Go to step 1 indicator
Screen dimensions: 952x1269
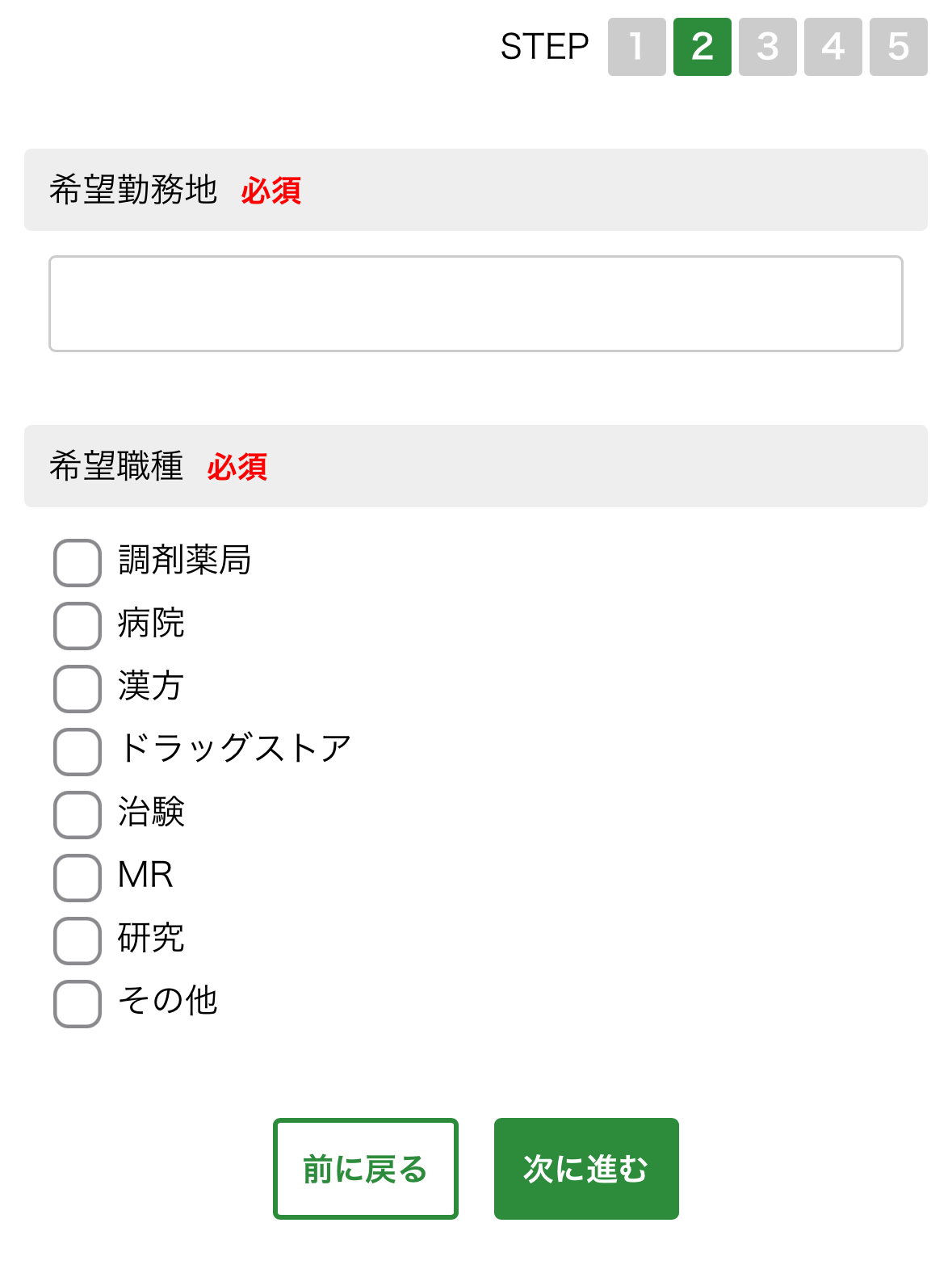[637, 47]
